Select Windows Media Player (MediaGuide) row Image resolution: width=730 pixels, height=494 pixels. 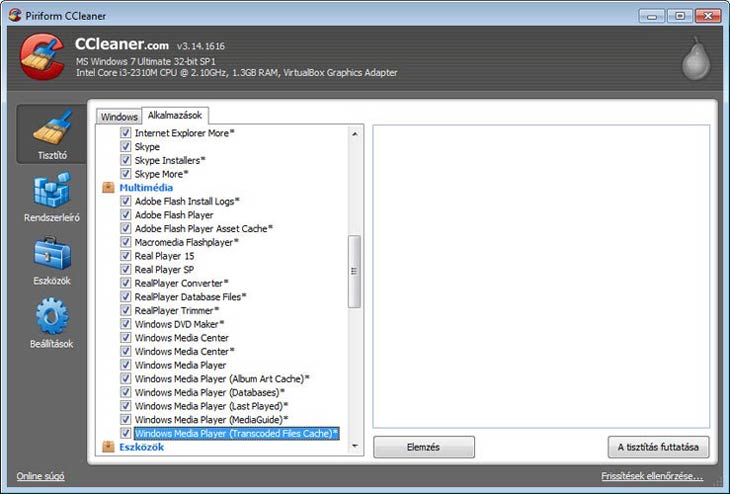point(211,420)
